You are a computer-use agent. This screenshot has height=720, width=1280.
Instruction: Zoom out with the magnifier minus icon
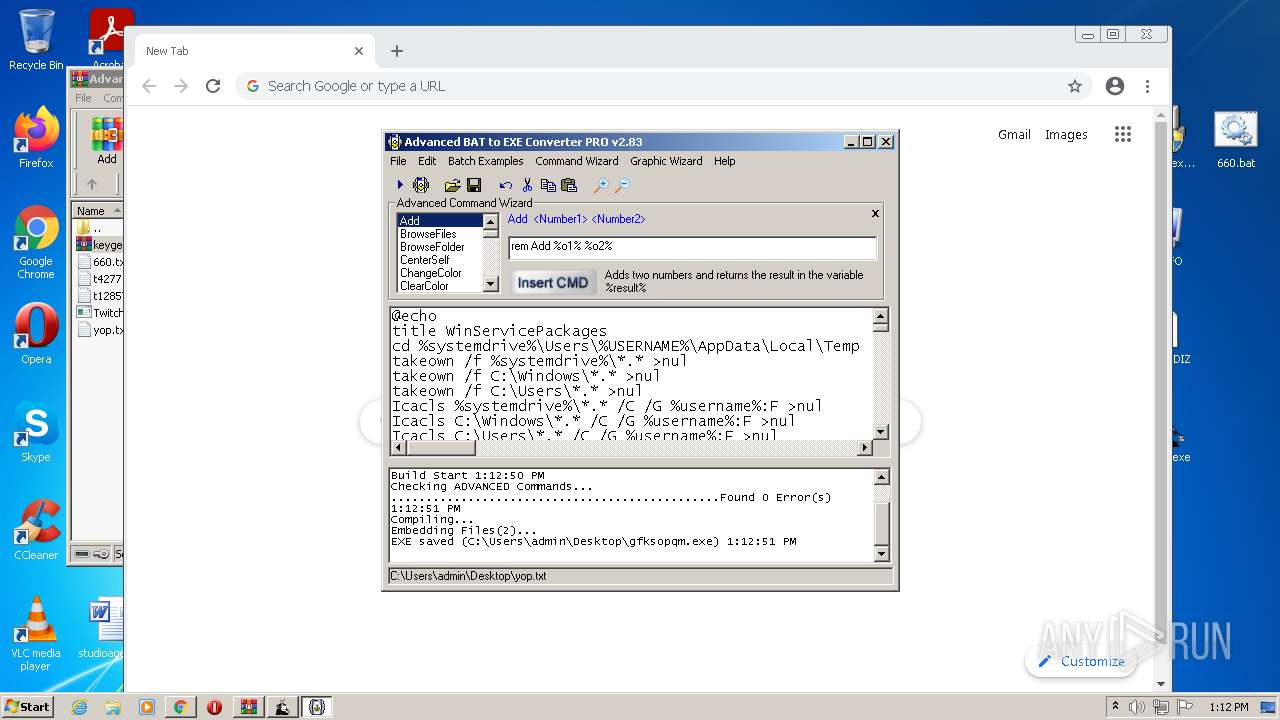click(x=622, y=185)
